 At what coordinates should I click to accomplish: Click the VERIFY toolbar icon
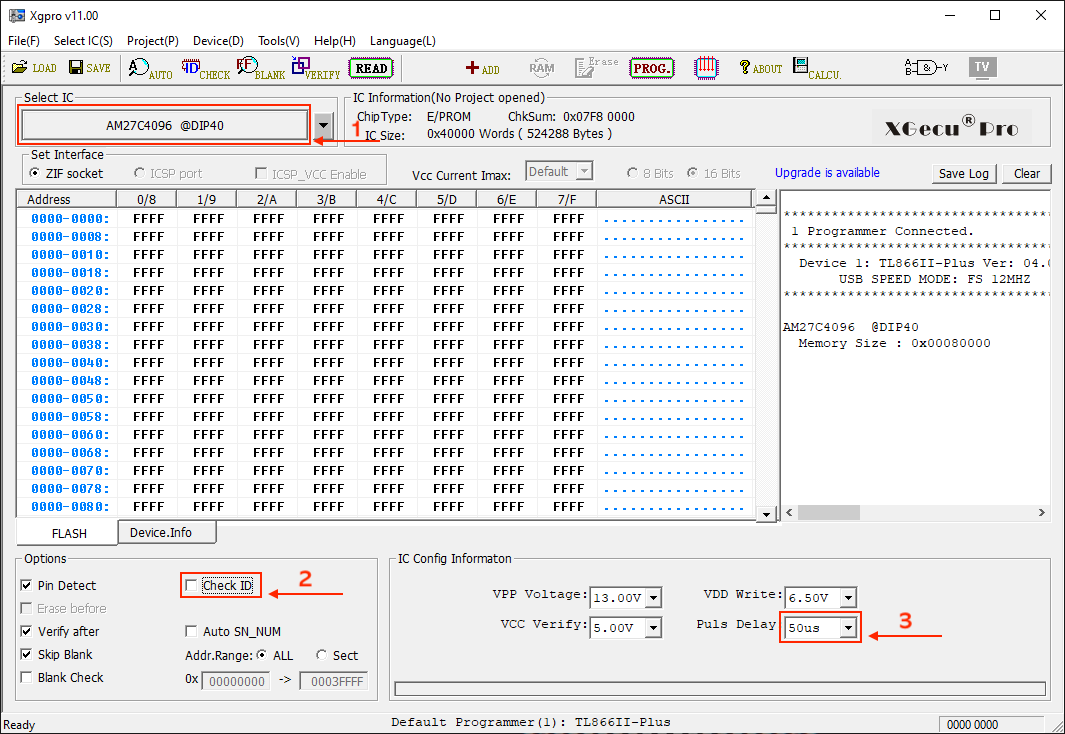coord(316,68)
